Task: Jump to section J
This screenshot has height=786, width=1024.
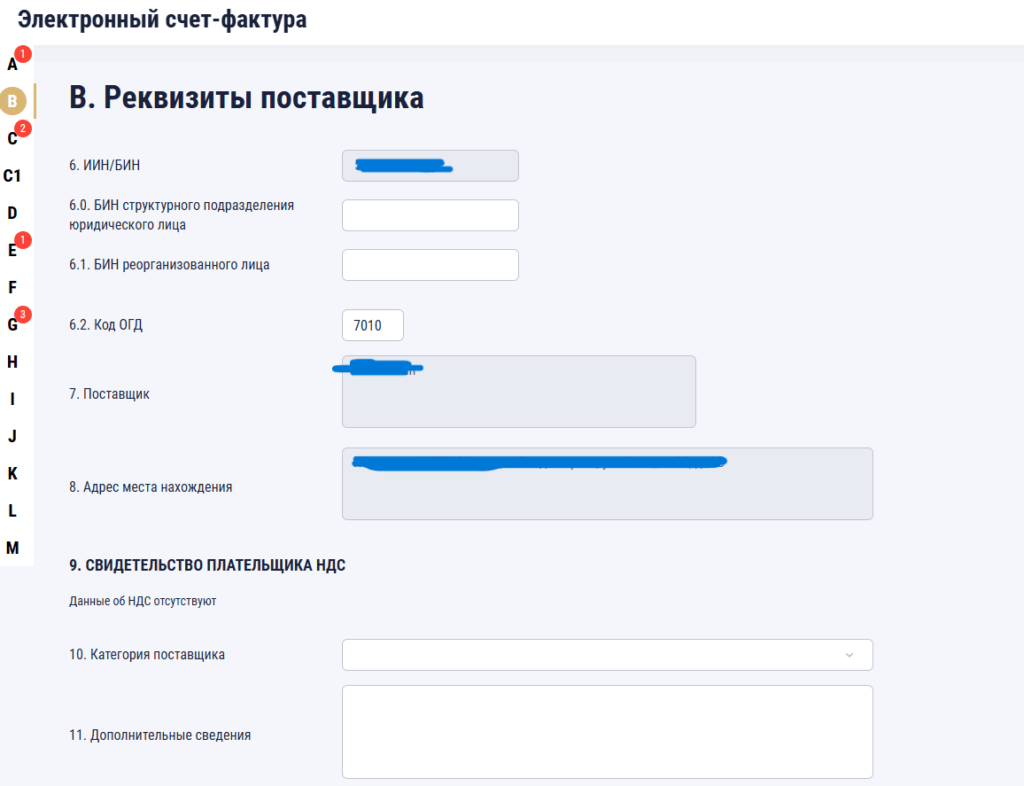Action: point(13,436)
